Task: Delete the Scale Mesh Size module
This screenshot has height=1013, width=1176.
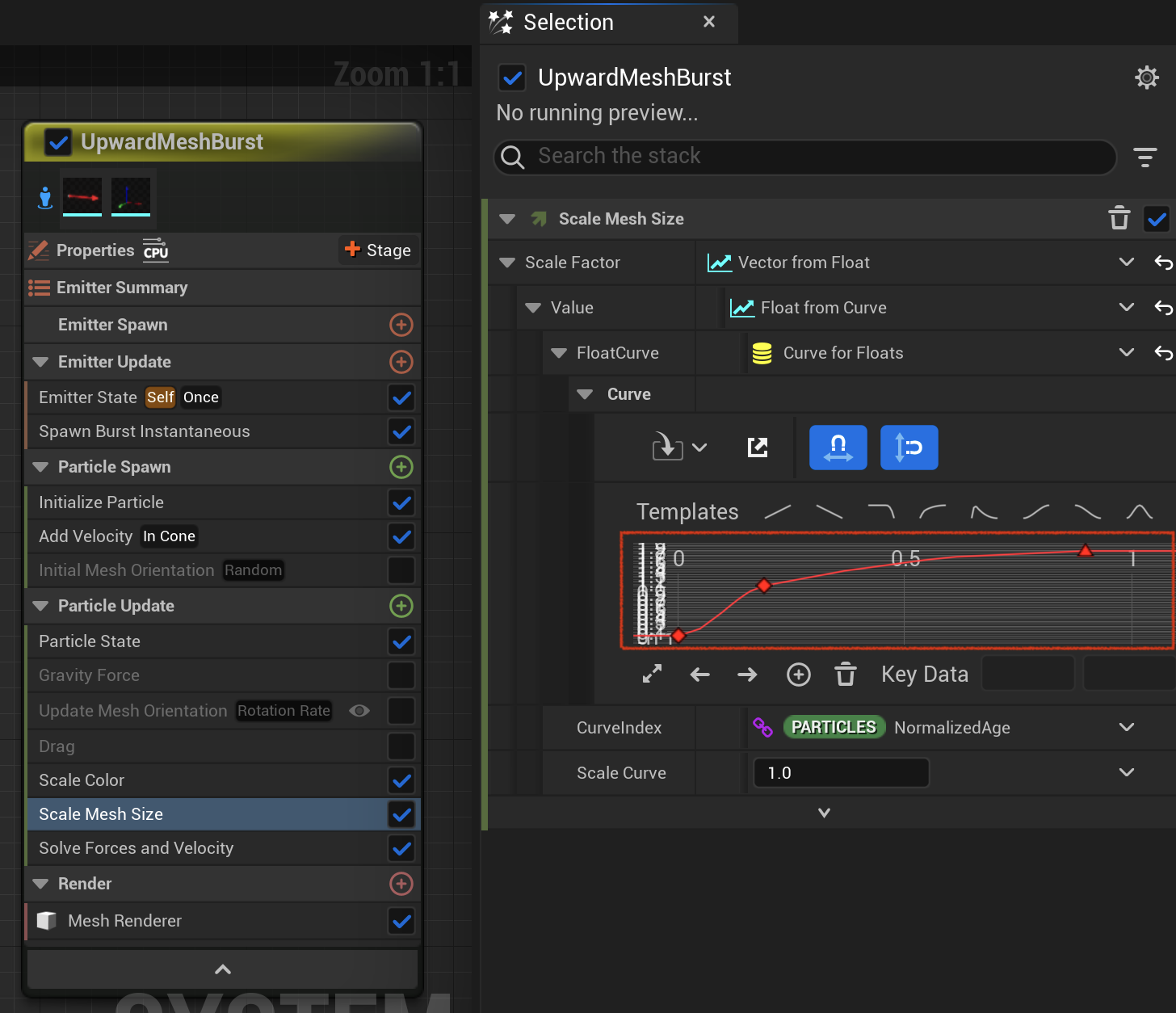Action: (1119, 218)
